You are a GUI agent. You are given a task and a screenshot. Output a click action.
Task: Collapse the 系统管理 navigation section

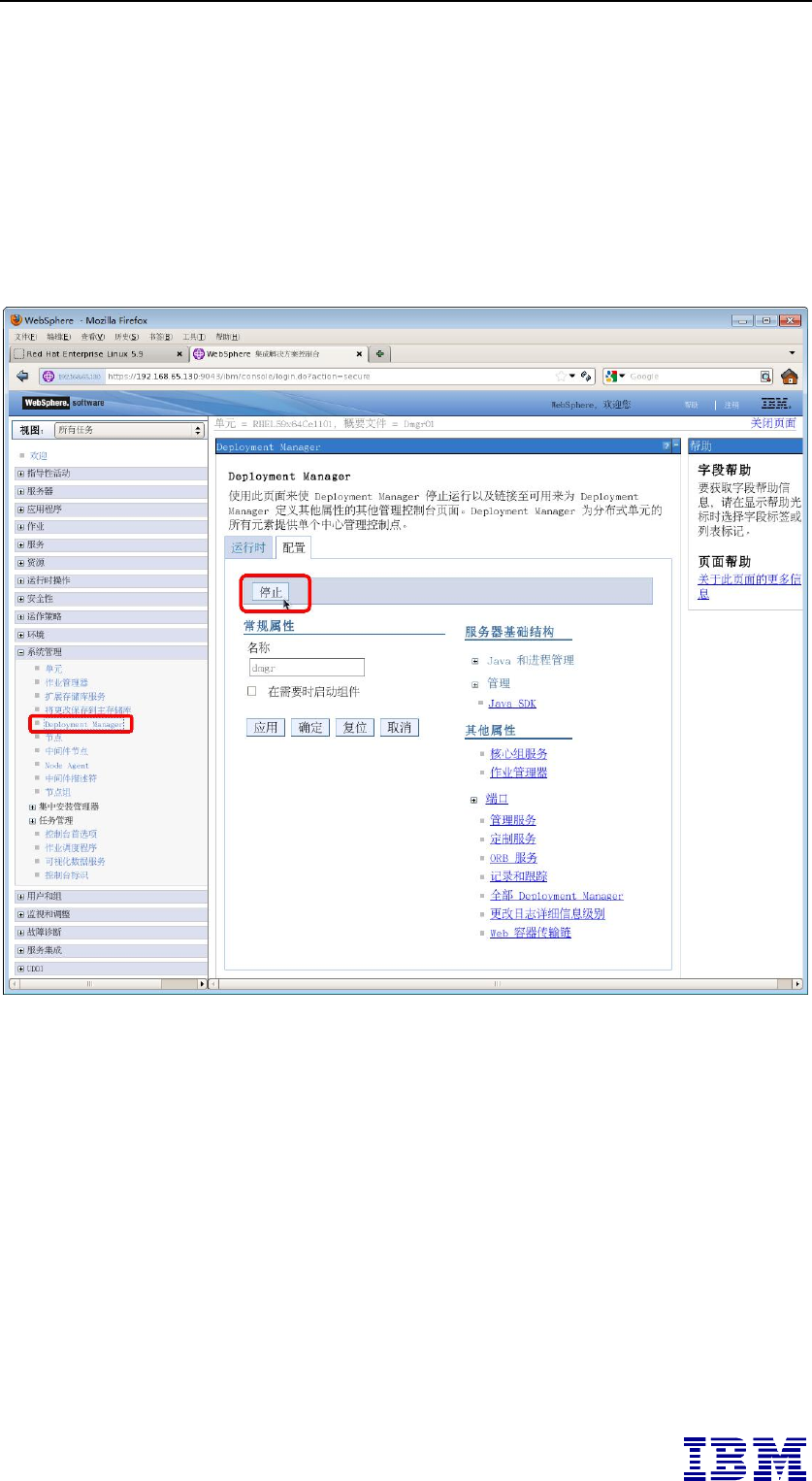click(x=21, y=652)
